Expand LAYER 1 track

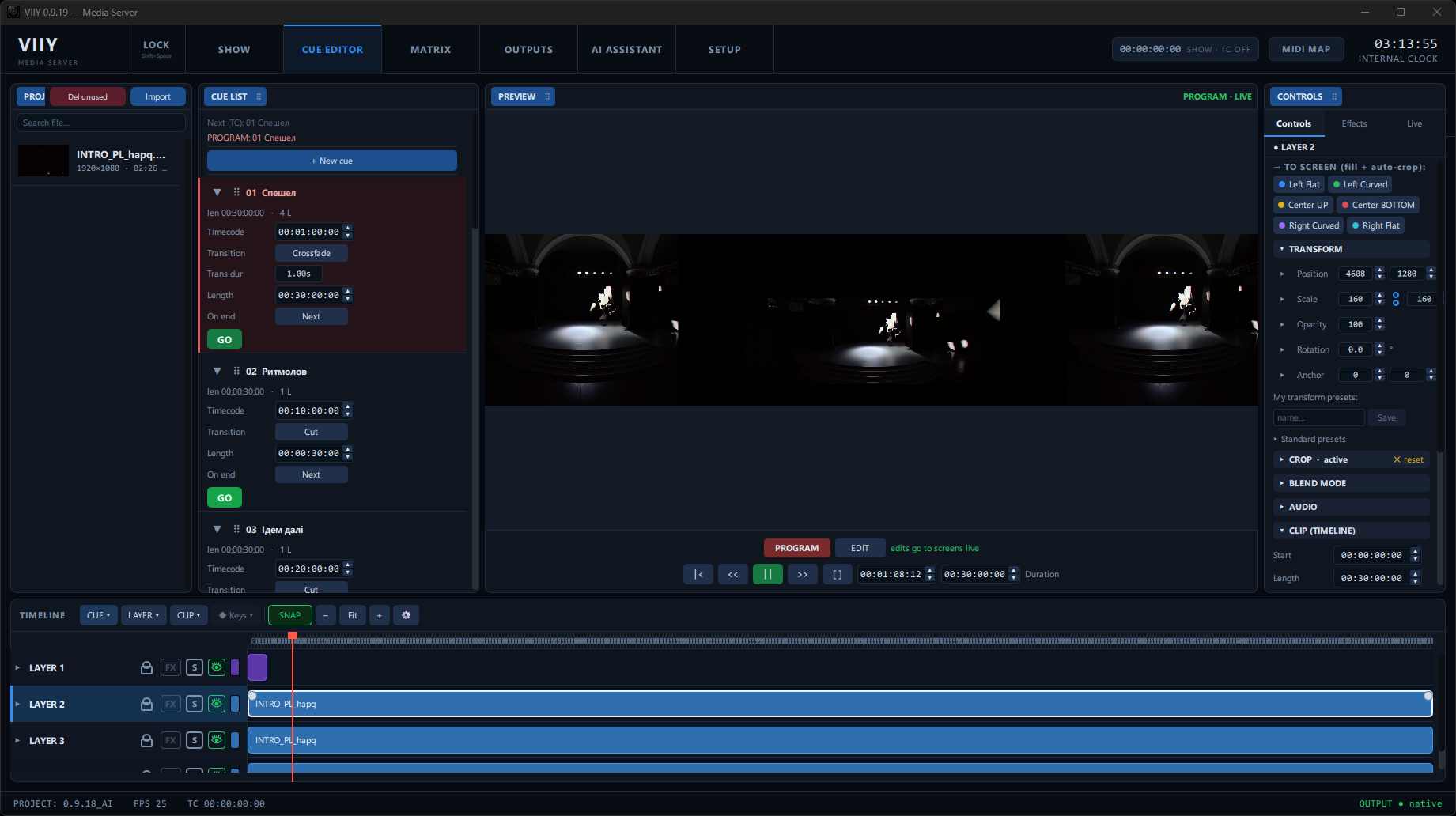coord(17,668)
